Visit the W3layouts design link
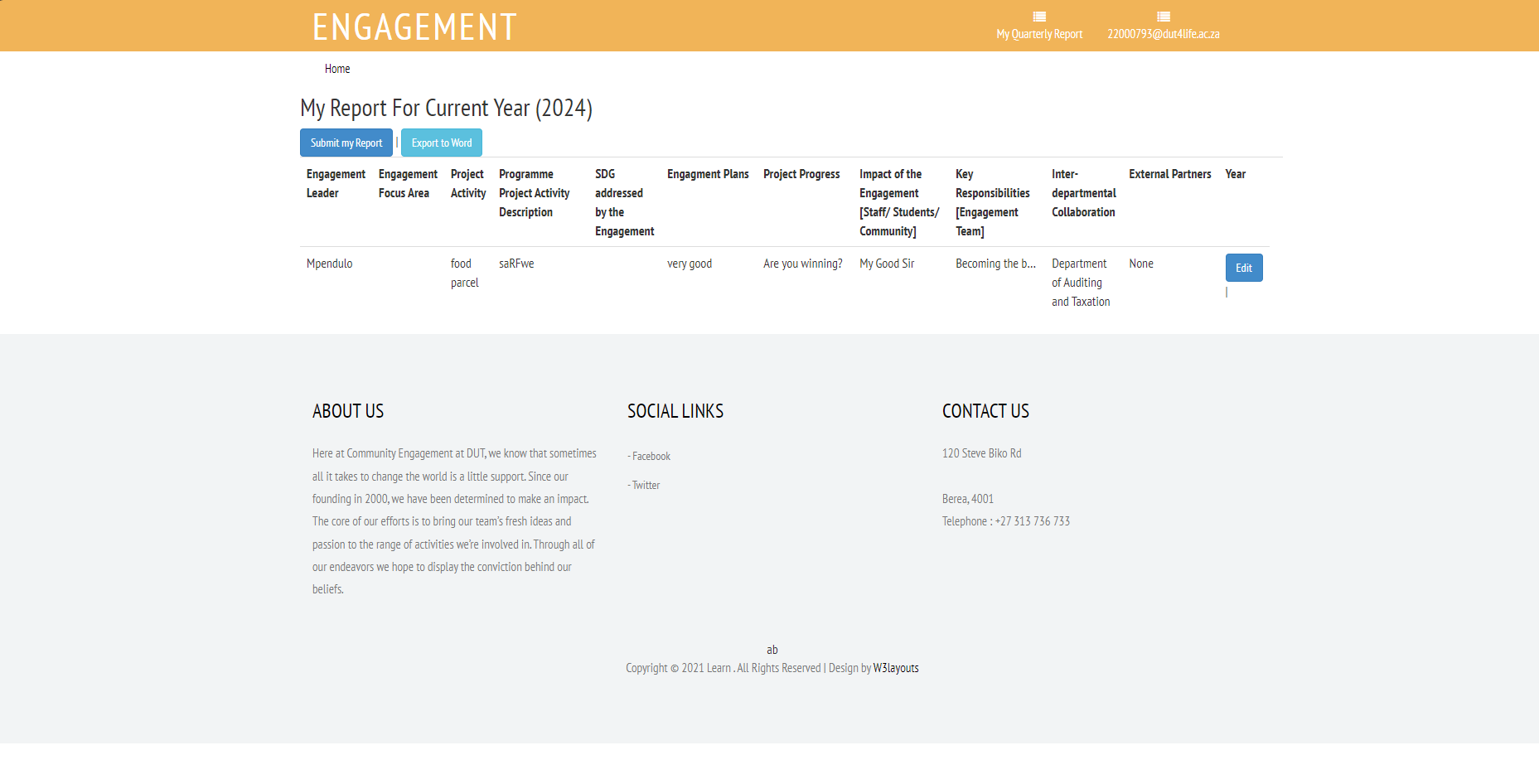Image resolution: width=1539 pixels, height=784 pixels. click(x=895, y=668)
